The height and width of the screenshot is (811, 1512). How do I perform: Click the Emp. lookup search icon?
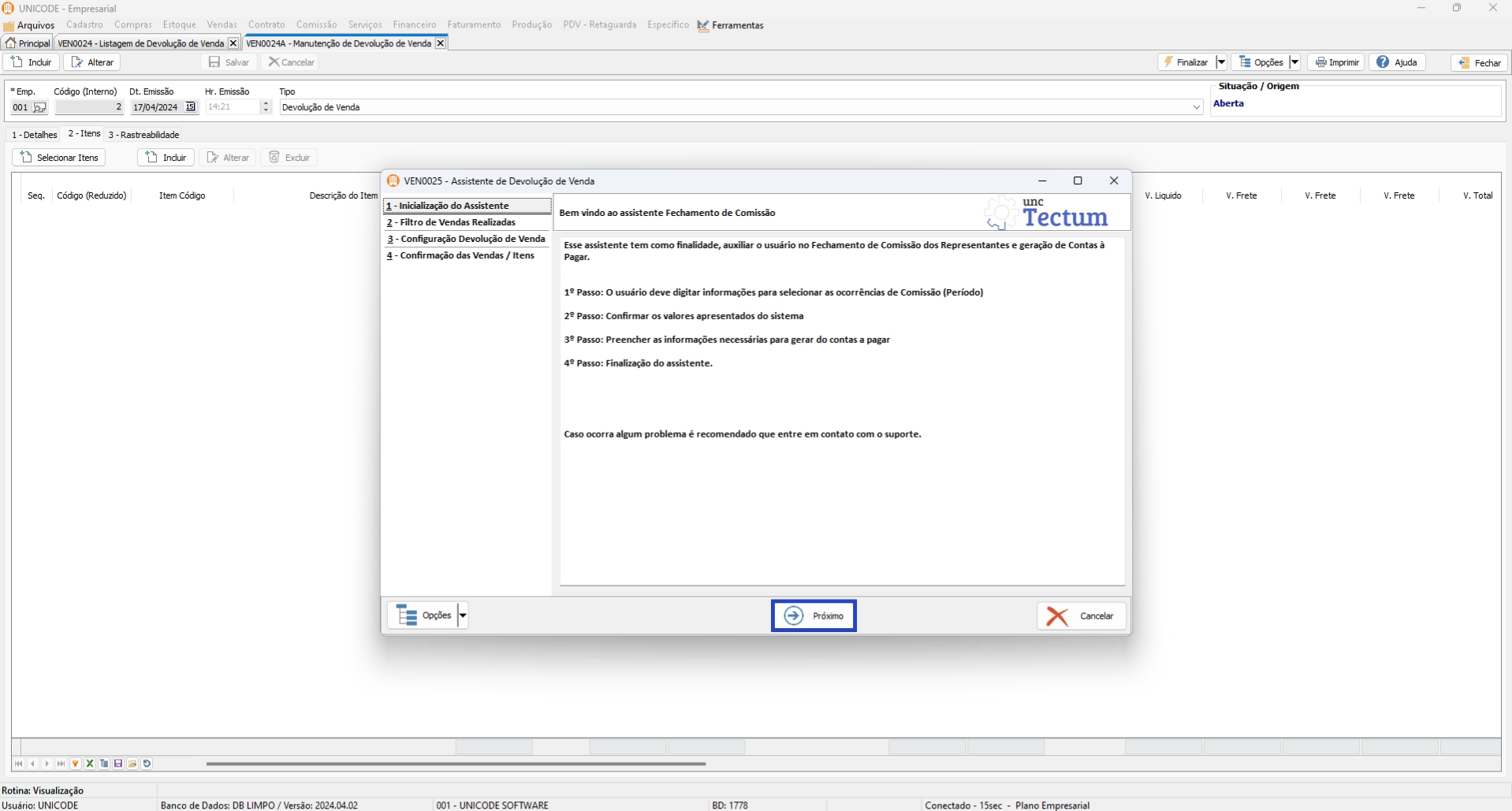tap(39, 107)
